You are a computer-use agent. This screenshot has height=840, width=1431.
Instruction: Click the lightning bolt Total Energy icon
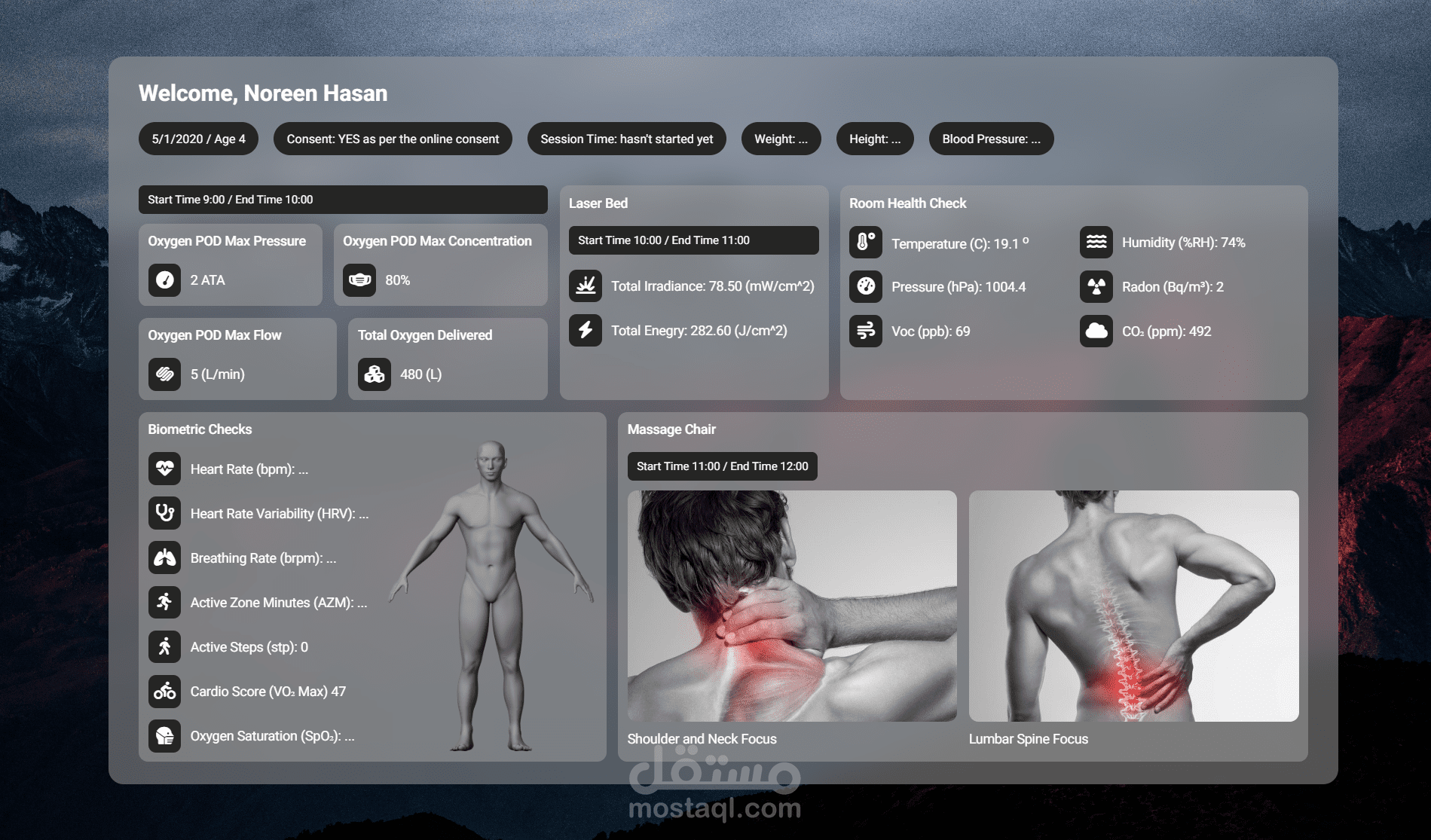pyautogui.click(x=586, y=331)
